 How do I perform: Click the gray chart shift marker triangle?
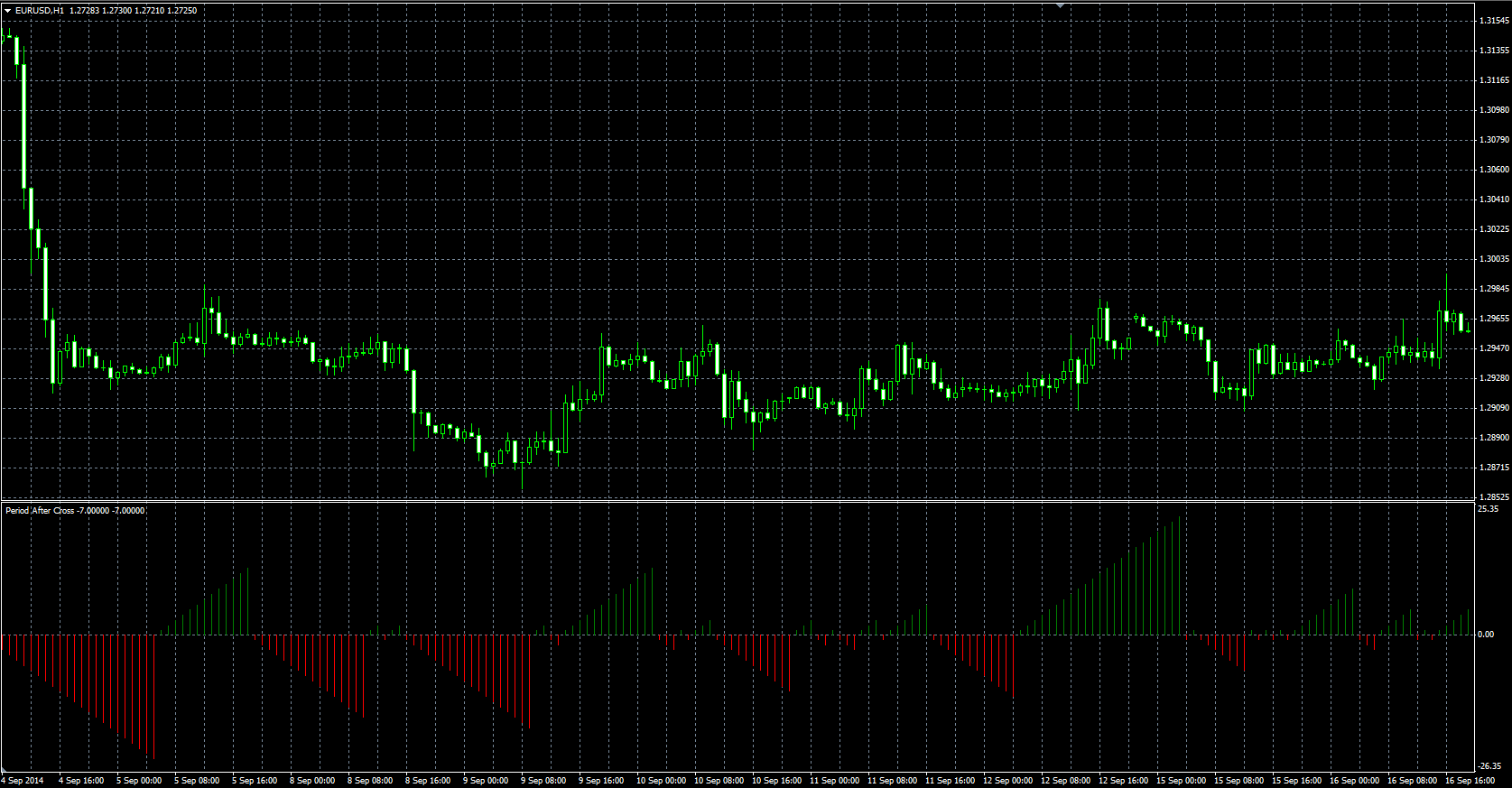[x=1061, y=5]
